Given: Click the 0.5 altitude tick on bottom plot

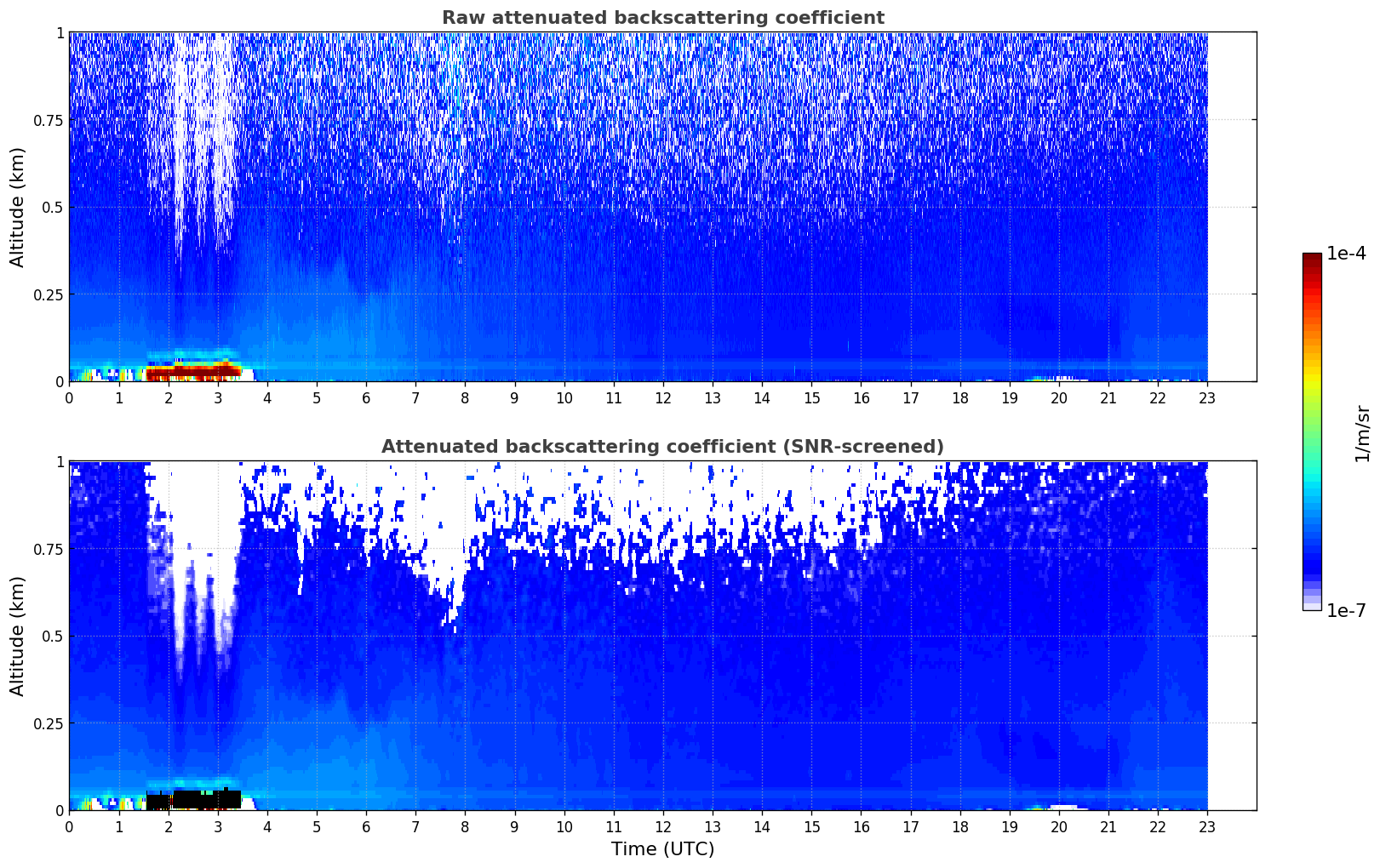Looking at the screenshot, I should click(52, 637).
